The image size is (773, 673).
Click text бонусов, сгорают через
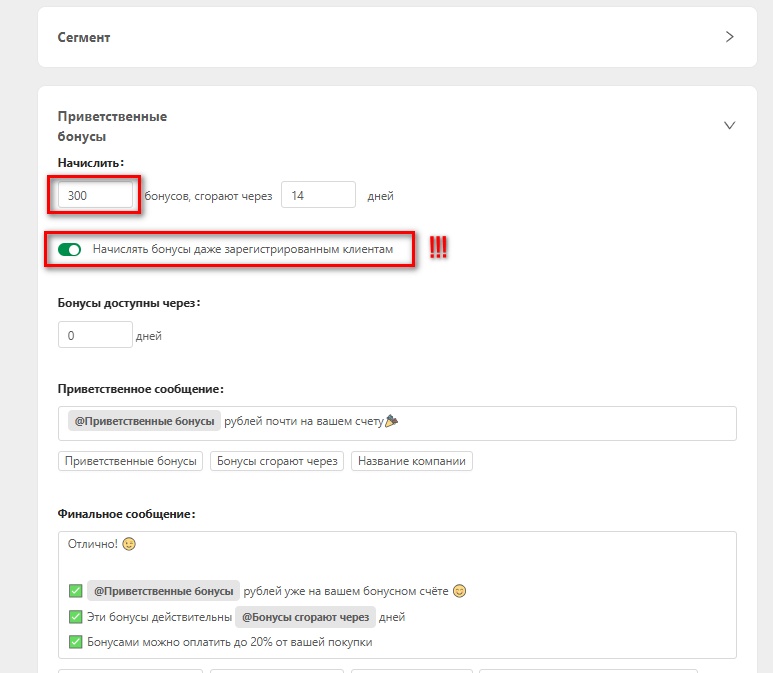(x=209, y=196)
